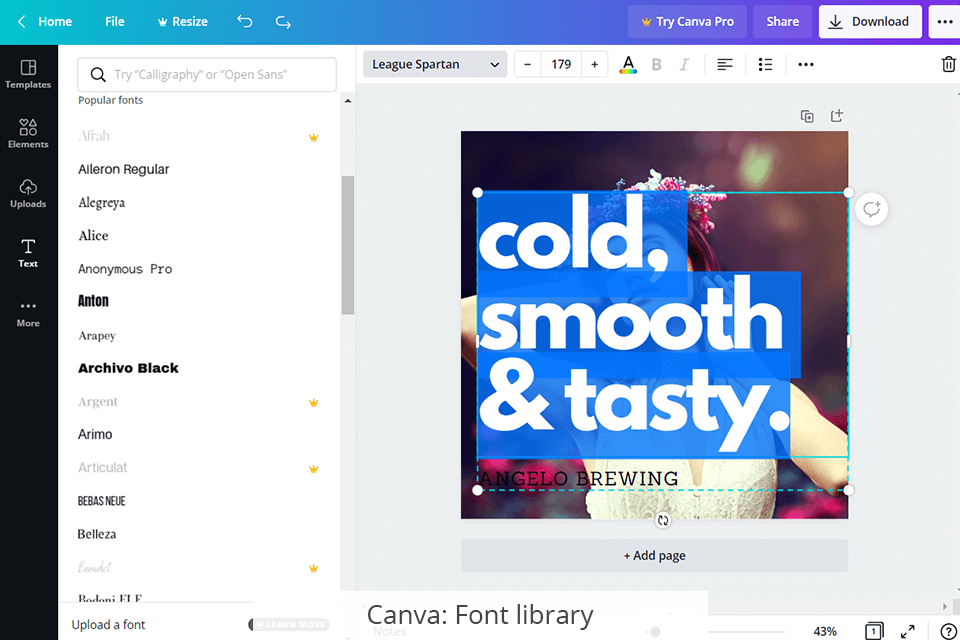Add a new page via top-right page icon
960x640 pixels.
(x=837, y=116)
